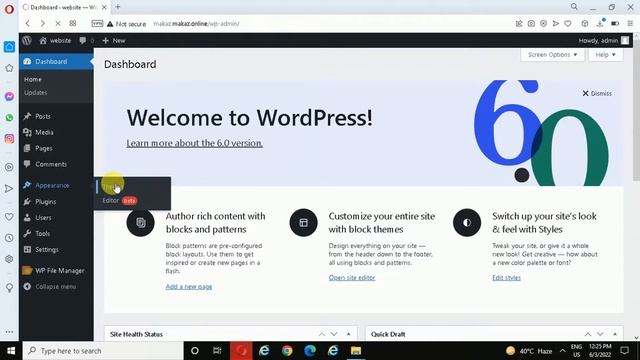This screenshot has width=640, height=360.
Task: Open Howdy, admin account menu
Action: click(603, 40)
